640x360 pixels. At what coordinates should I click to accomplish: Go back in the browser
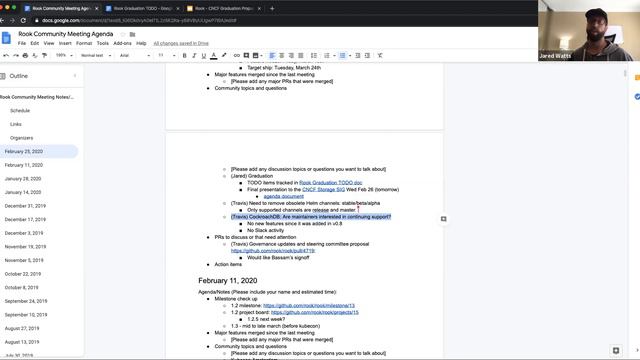tap(2, 20)
